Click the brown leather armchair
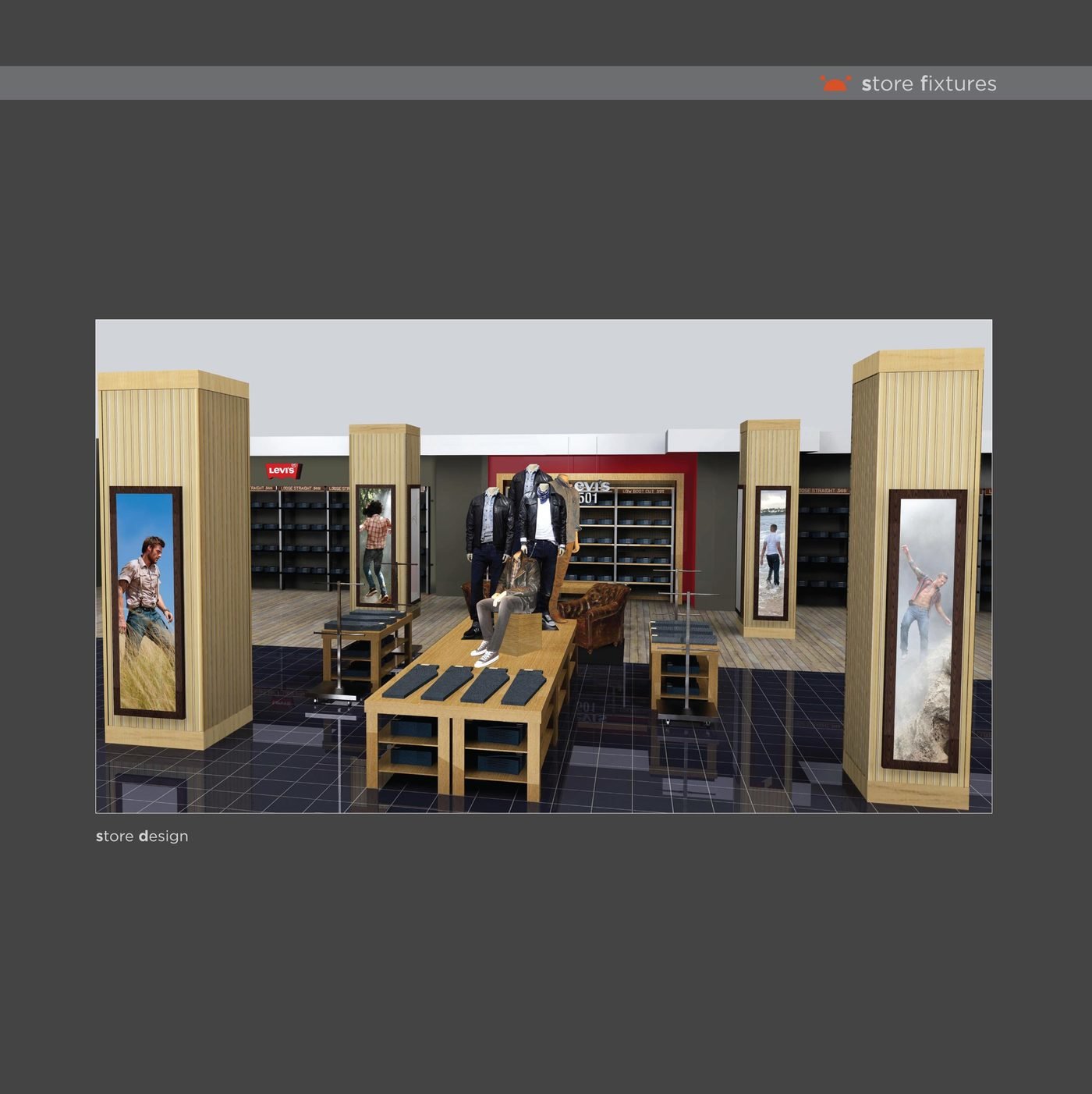Viewport: 1092px width, 1094px height. click(x=597, y=613)
